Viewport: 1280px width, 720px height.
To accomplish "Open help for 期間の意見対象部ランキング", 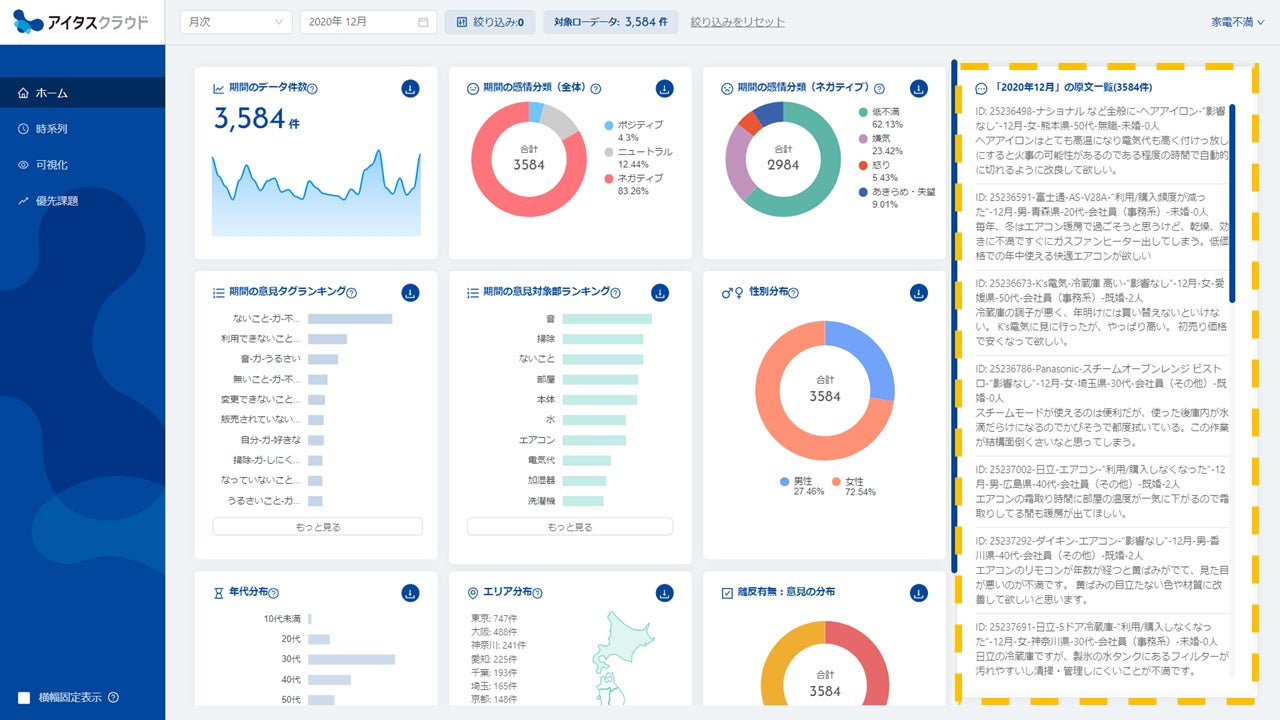I will (x=615, y=293).
